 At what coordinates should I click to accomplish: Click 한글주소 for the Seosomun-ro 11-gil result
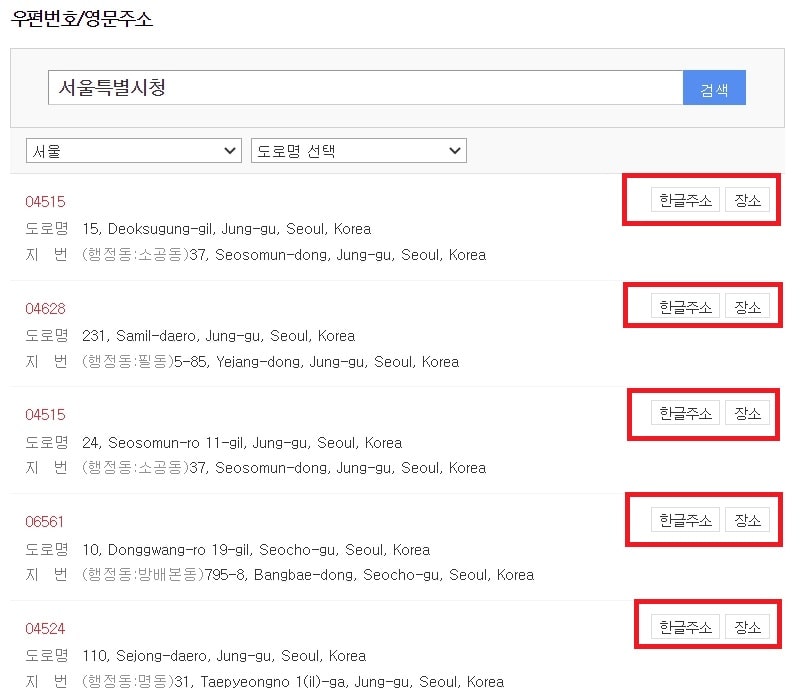[x=685, y=413]
